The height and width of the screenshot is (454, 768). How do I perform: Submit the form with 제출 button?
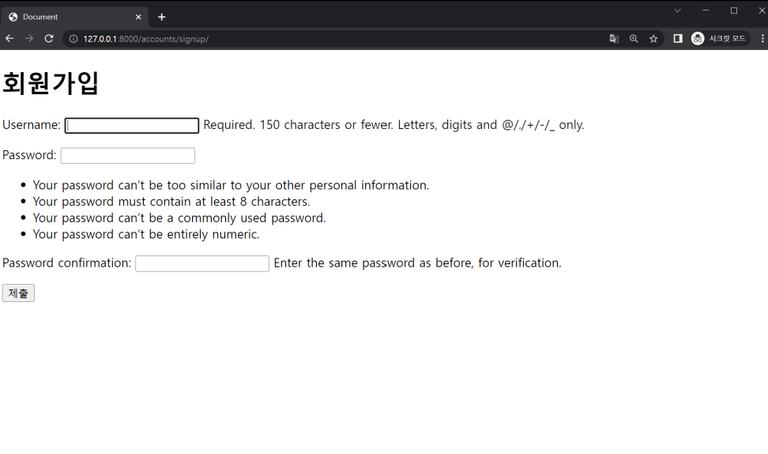18,293
